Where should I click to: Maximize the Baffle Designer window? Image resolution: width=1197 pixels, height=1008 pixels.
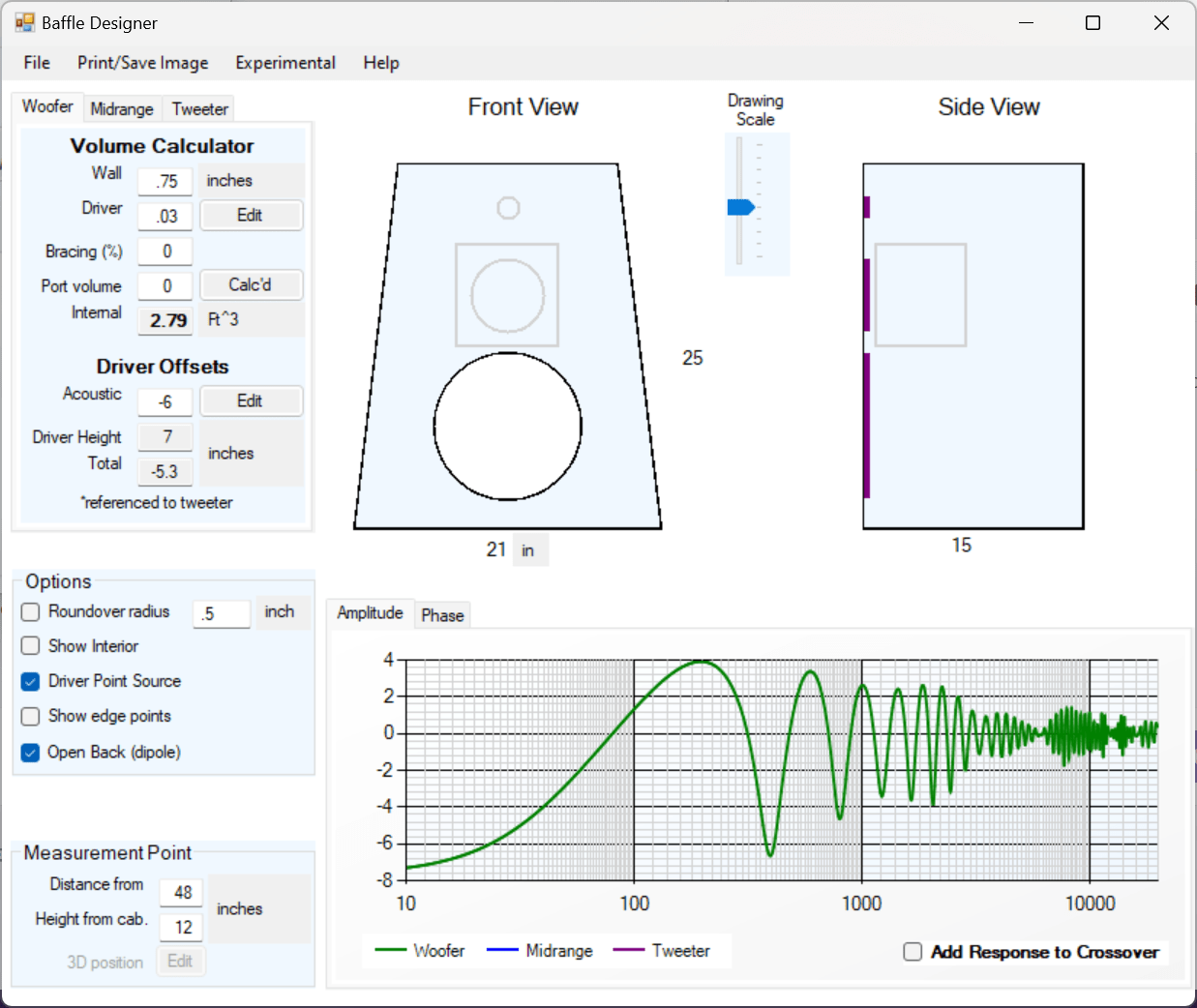pos(1093,23)
